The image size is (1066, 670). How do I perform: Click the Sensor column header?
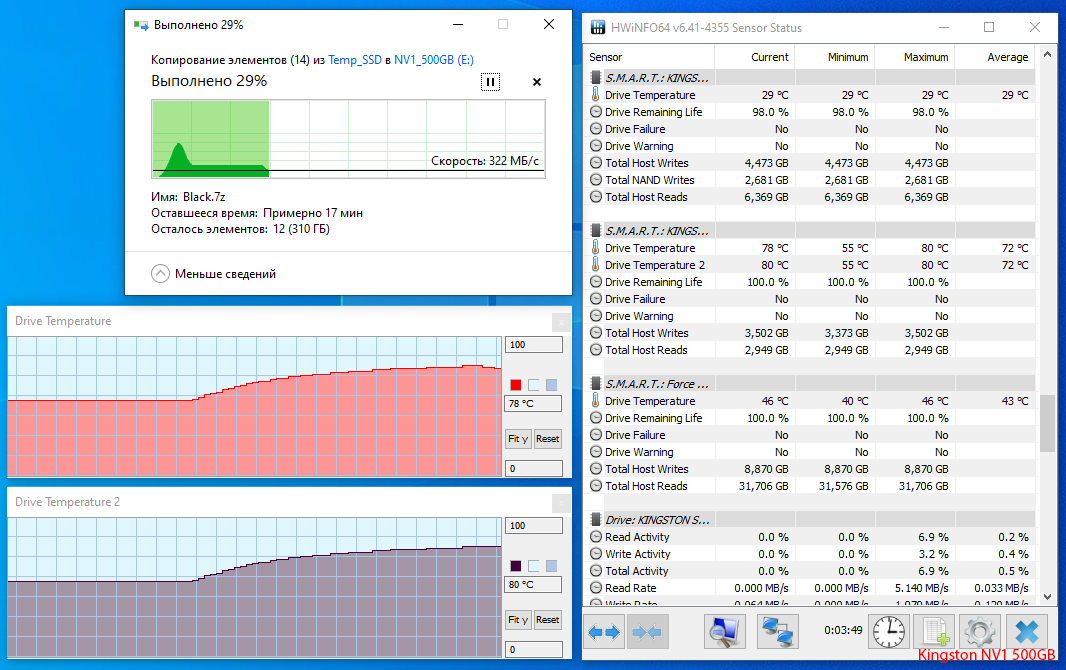(x=649, y=57)
